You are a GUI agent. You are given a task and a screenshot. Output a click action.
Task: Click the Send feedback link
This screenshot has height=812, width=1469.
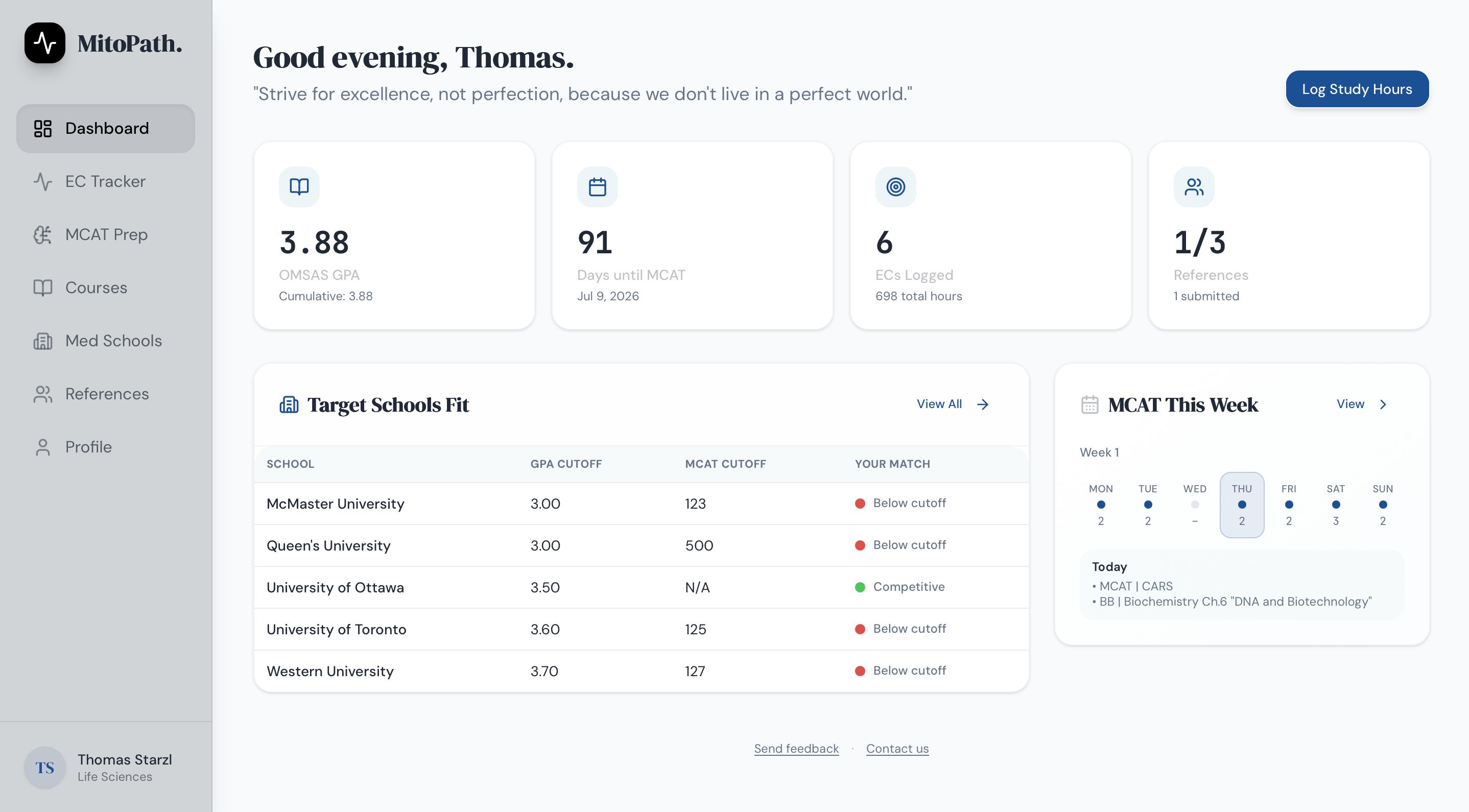(x=795, y=748)
